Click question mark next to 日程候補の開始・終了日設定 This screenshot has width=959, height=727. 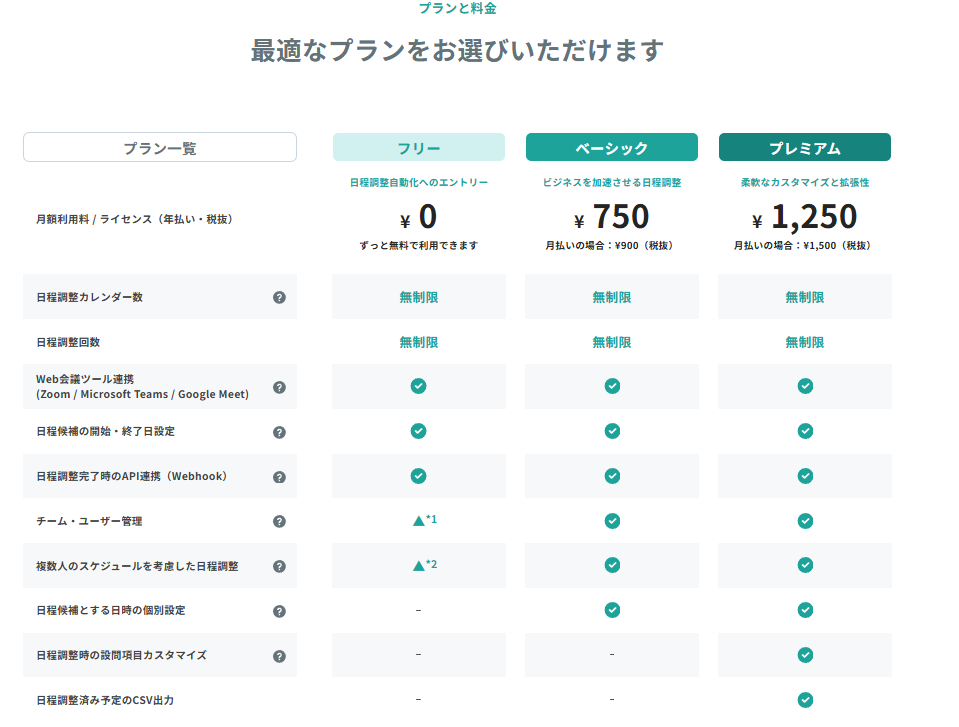tap(279, 432)
